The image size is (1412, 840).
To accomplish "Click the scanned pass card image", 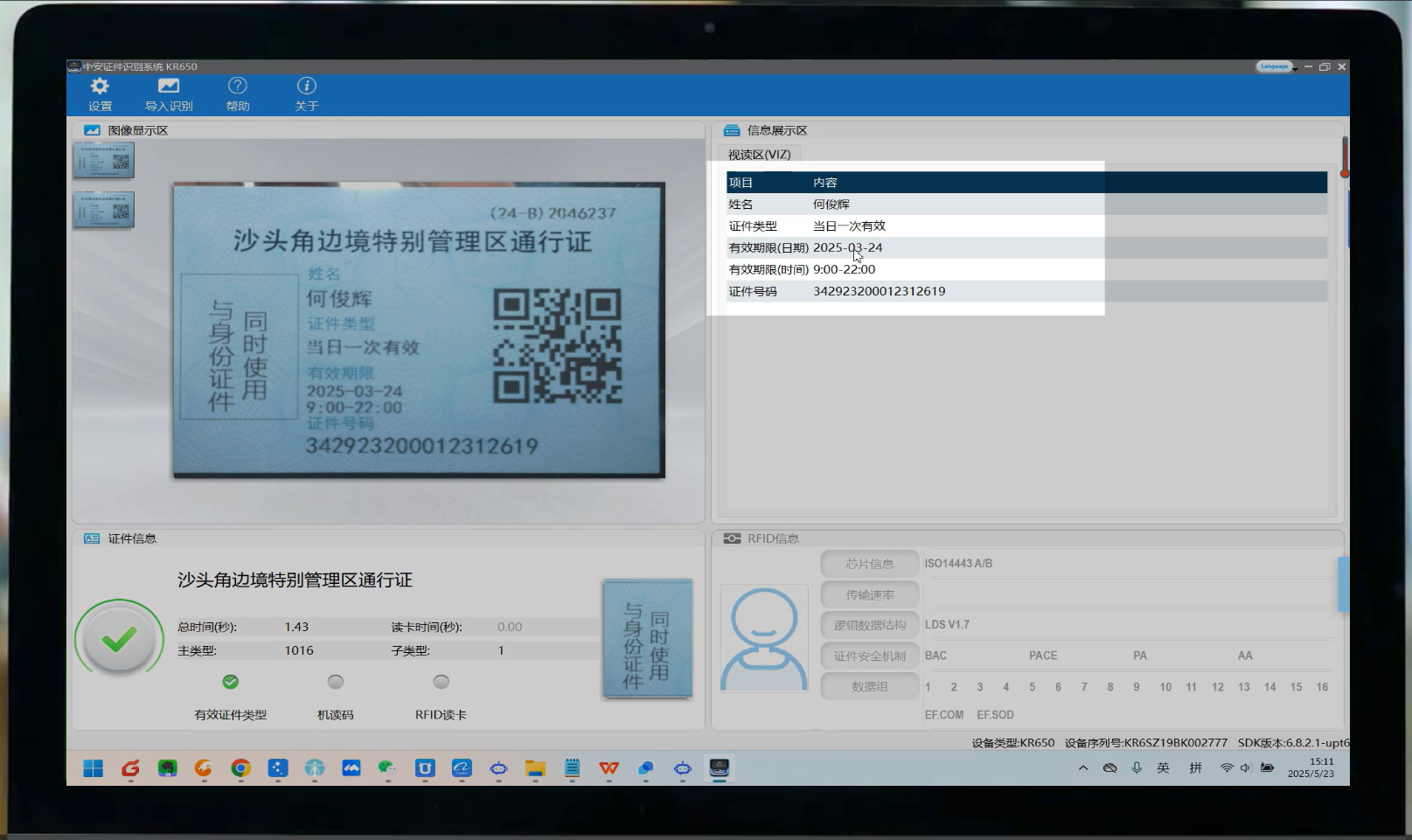I will point(419,330).
